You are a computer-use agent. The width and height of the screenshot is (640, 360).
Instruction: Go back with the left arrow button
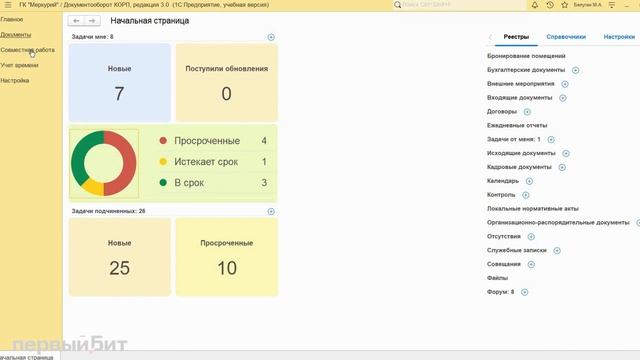click(x=76, y=21)
